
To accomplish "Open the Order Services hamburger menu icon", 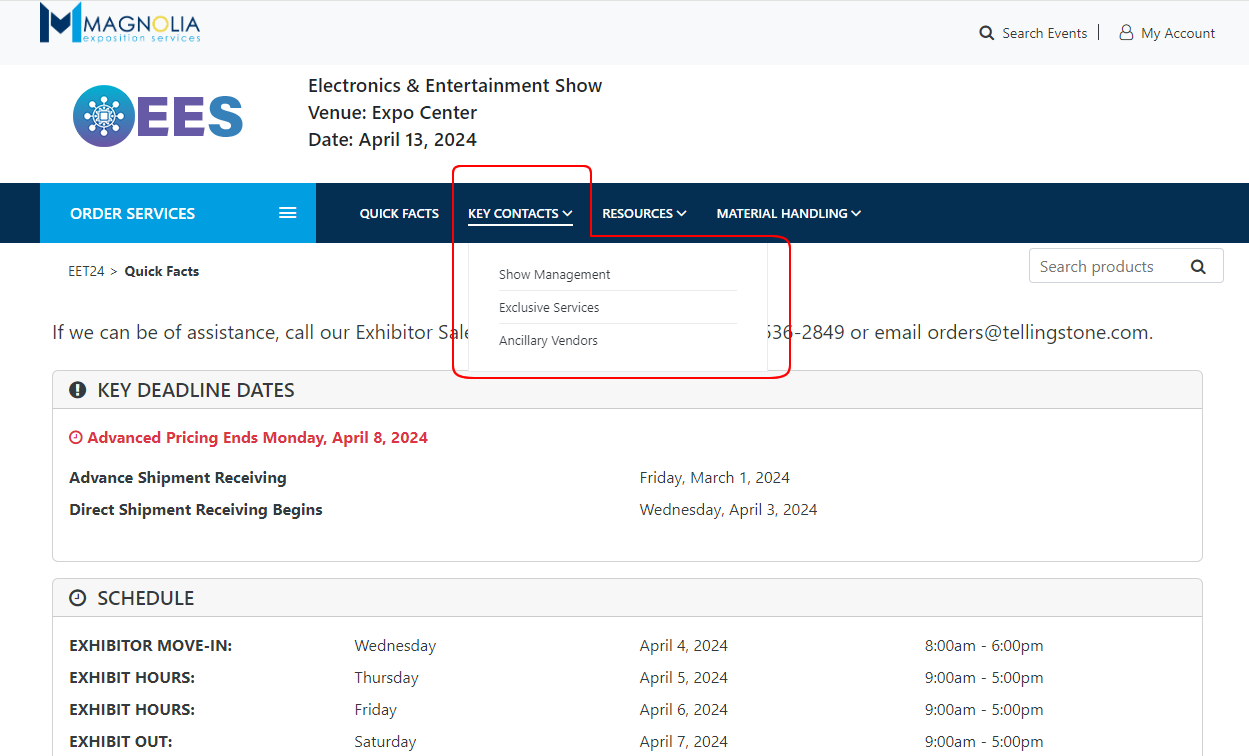I will point(288,213).
